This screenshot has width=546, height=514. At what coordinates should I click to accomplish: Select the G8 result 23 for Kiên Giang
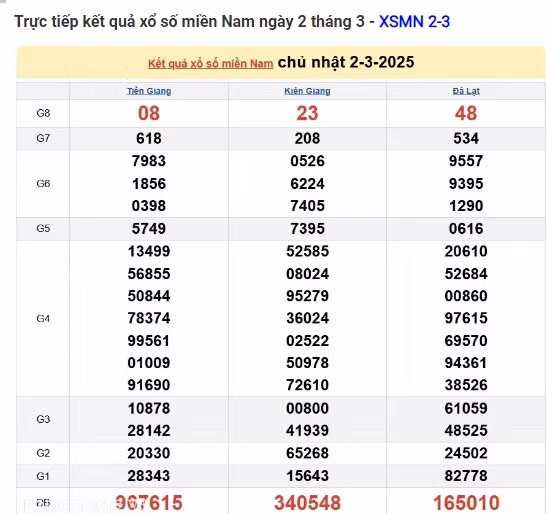pos(307,114)
